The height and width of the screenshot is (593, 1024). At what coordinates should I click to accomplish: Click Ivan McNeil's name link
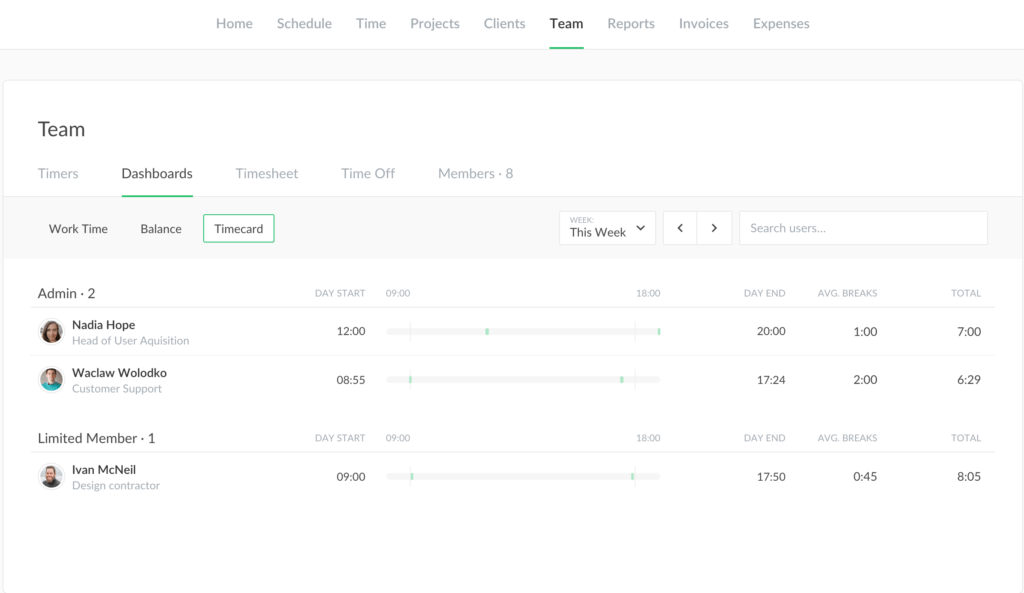[x=104, y=470]
